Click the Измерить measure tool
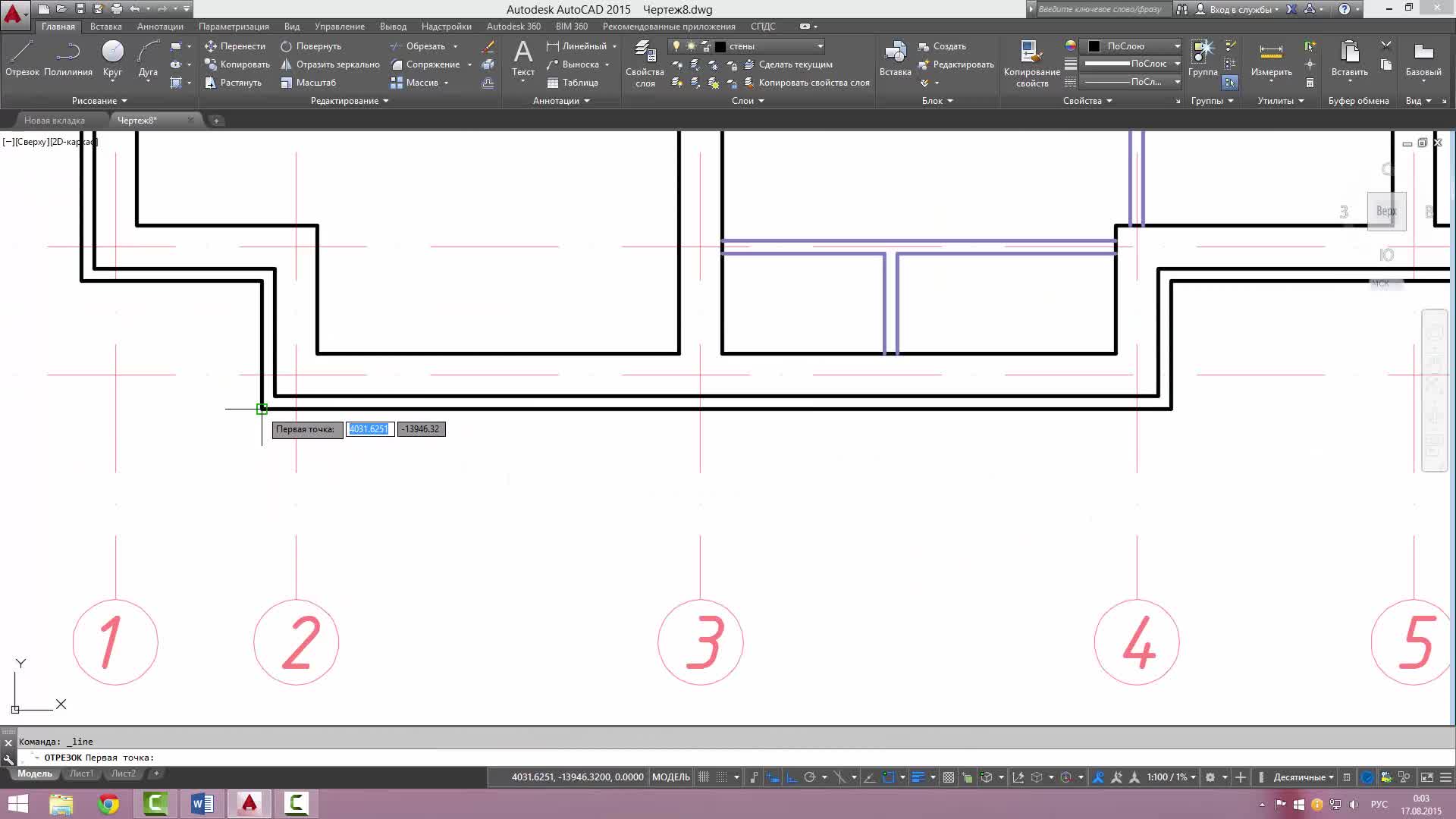 [x=1271, y=59]
